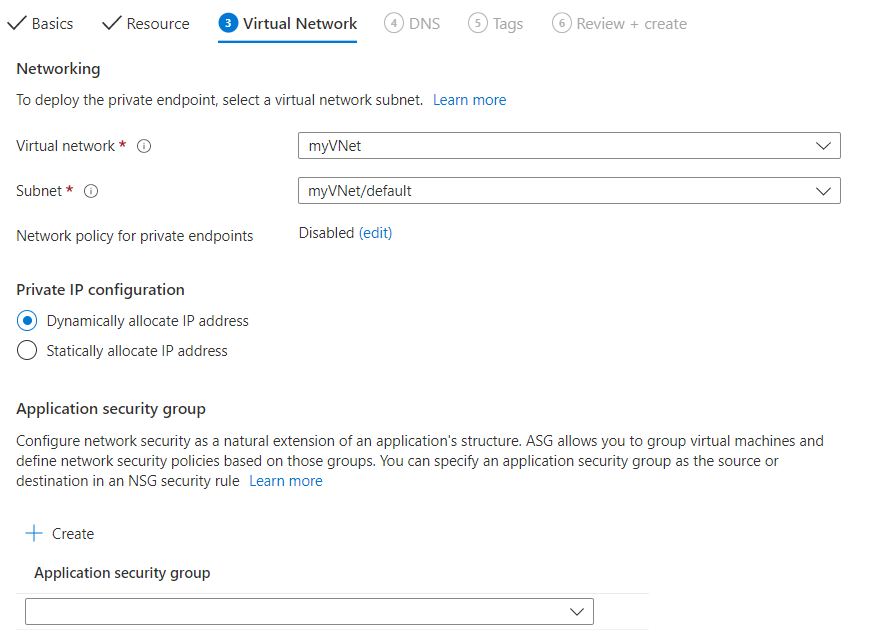Click the circled 4 icon on the DNS step
This screenshot has width=890, height=632.
pyautogui.click(x=393, y=22)
